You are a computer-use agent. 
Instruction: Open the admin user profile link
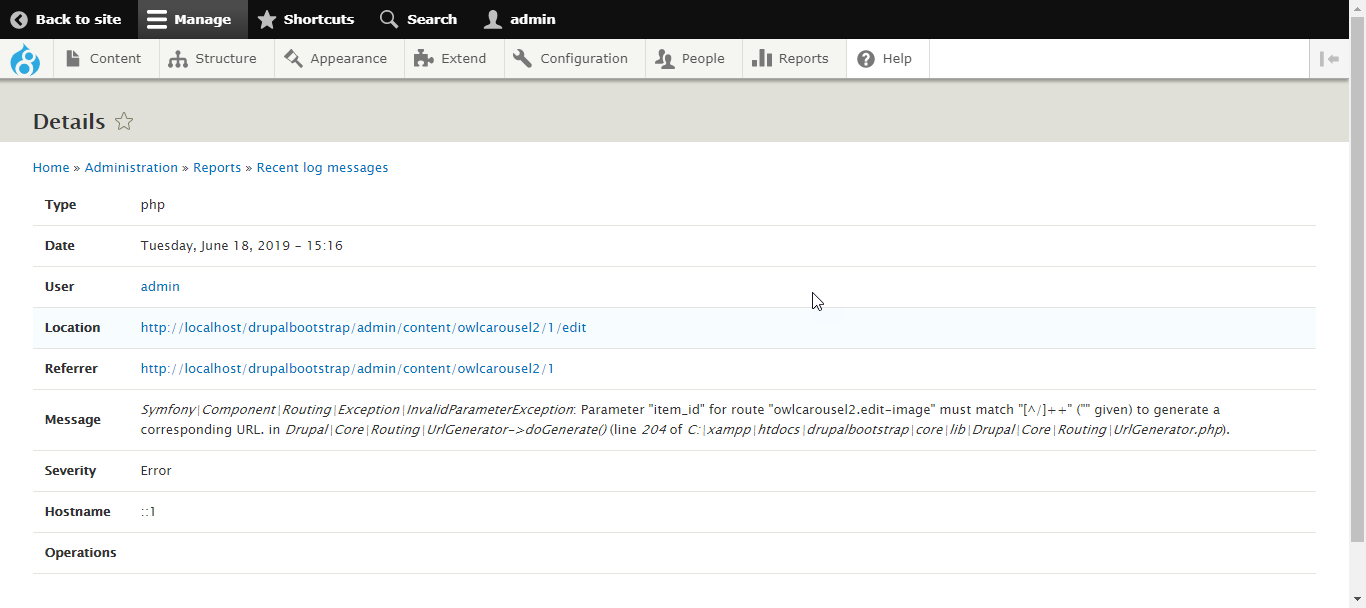pos(159,286)
